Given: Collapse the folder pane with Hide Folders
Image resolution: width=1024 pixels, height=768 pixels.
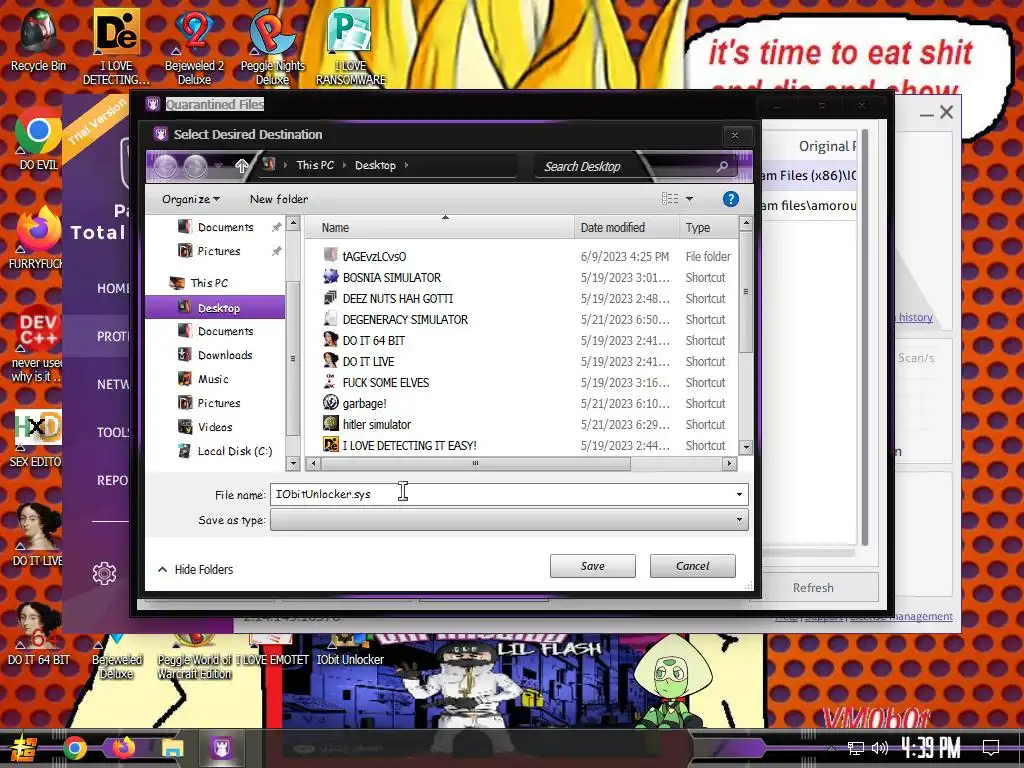Looking at the screenshot, I should [196, 569].
